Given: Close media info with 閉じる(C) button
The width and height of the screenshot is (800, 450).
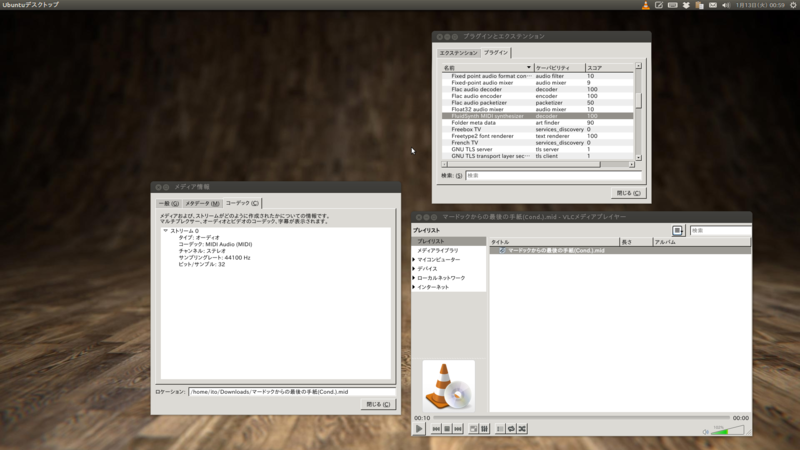Looking at the screenshot, I should point(378,404).
